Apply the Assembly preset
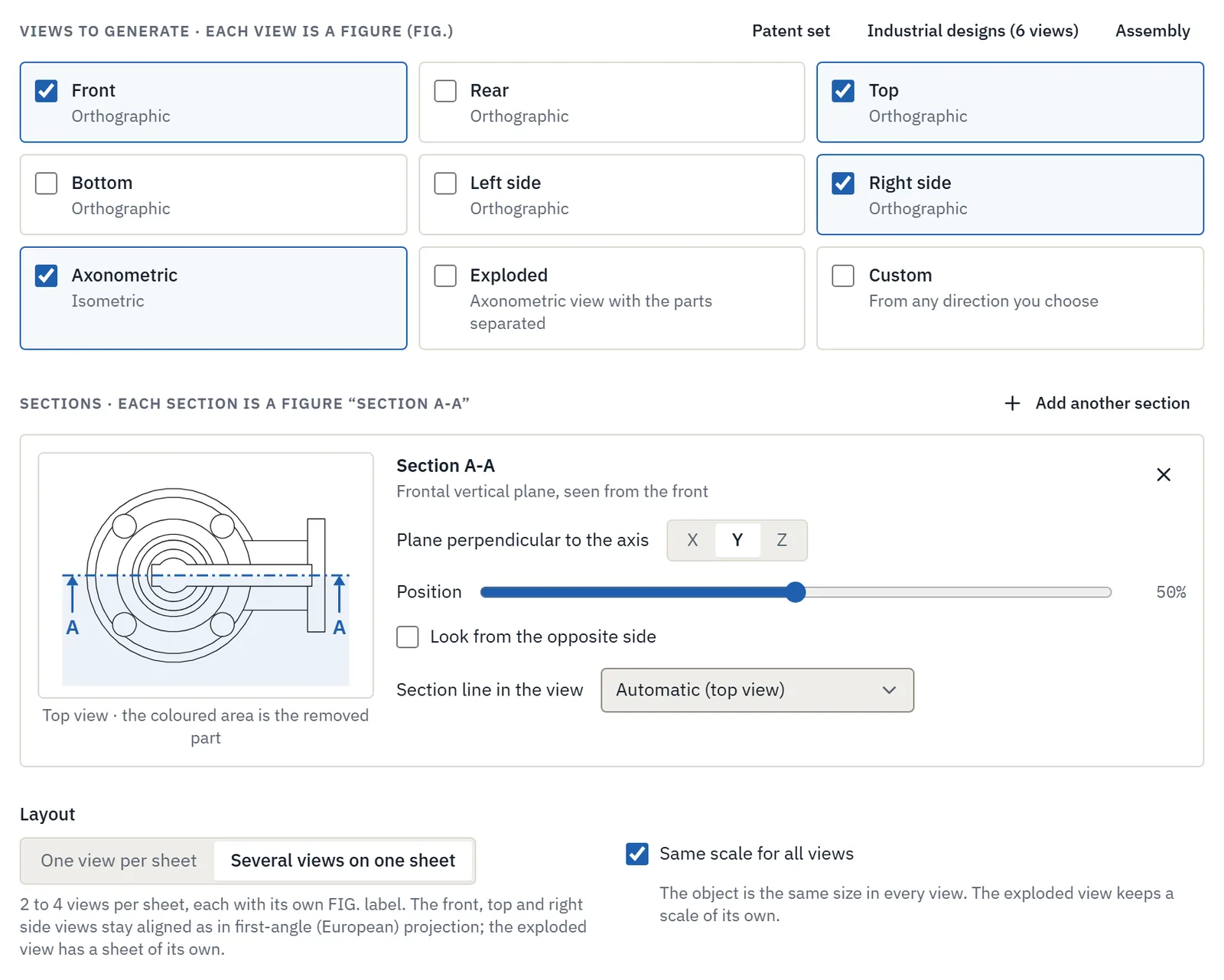 (x=1152, y=31)
